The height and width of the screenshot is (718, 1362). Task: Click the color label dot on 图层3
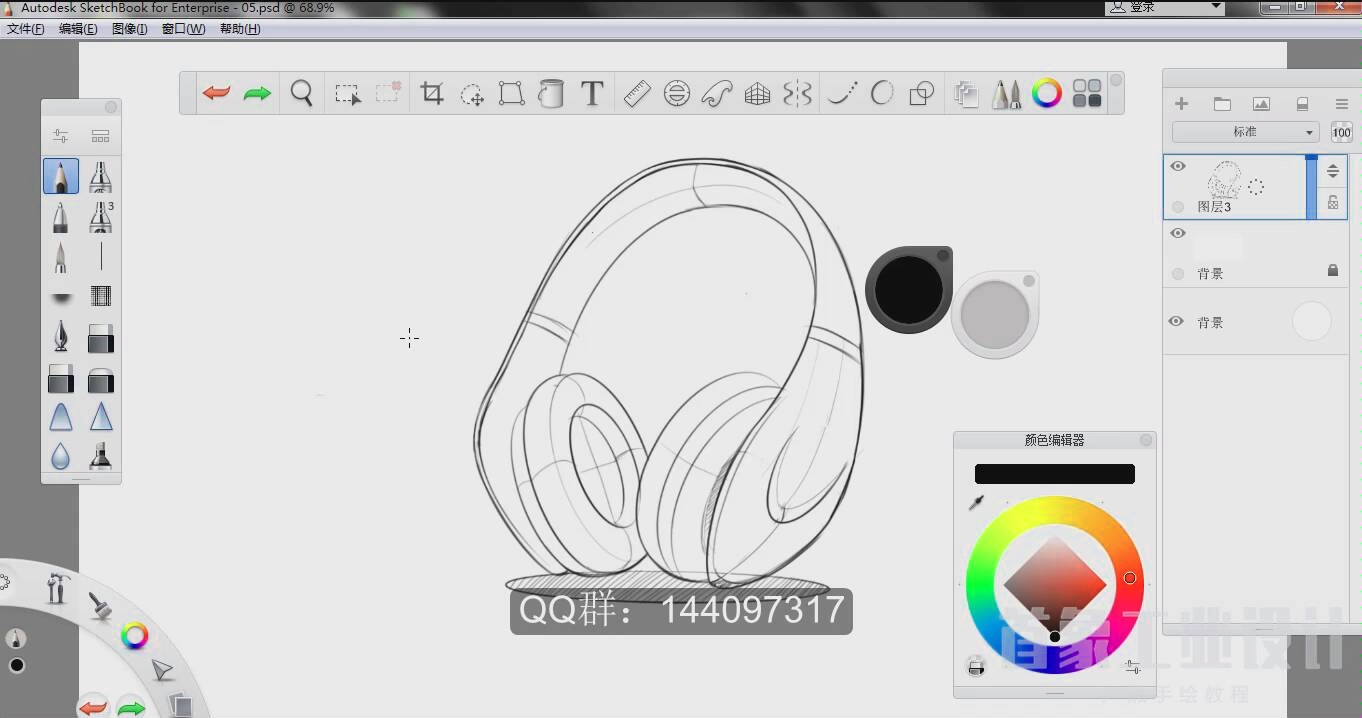(1178, 207)
